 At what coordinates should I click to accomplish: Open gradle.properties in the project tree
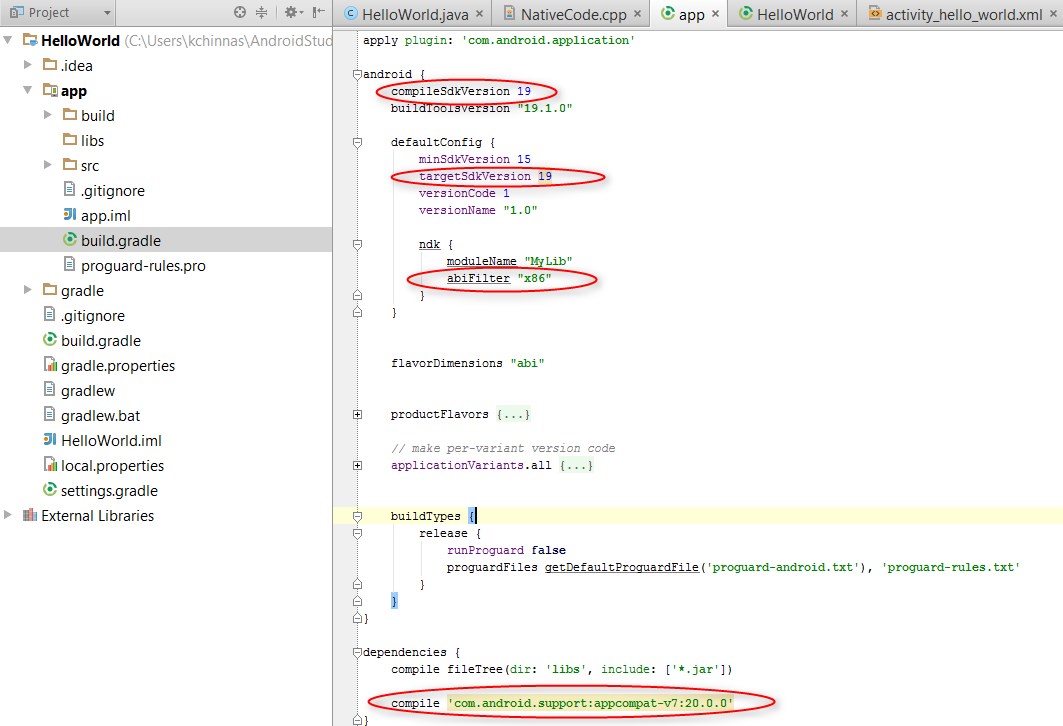click(117, 365)
